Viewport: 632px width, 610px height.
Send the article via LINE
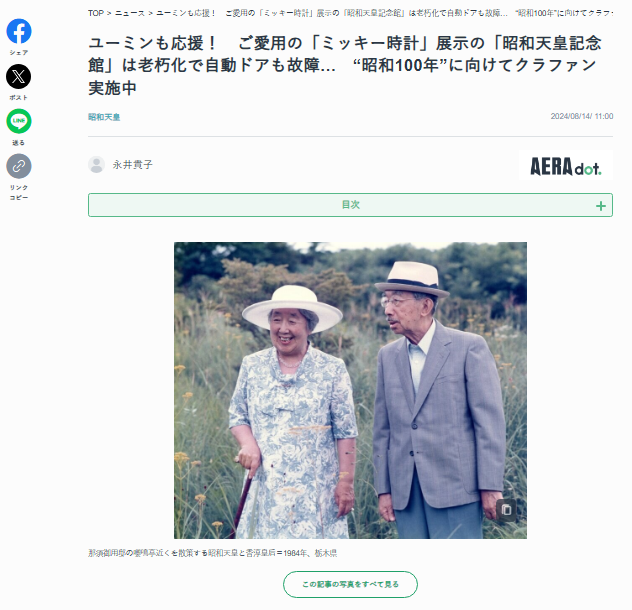point(19,121)
